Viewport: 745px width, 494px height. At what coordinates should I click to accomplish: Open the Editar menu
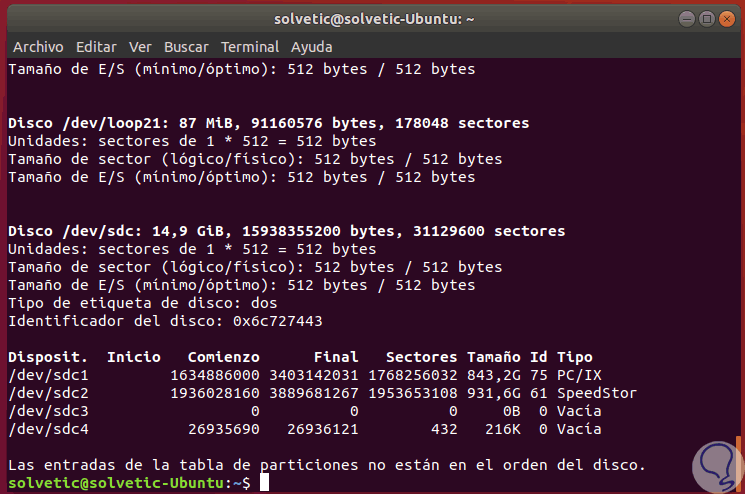coord(96,47)
